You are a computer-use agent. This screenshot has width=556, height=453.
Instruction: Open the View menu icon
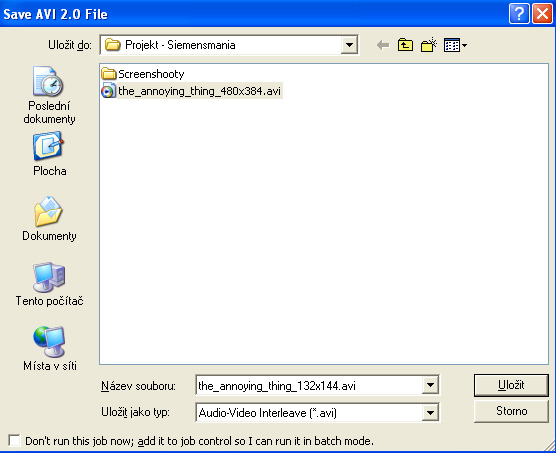pos(455,45)
